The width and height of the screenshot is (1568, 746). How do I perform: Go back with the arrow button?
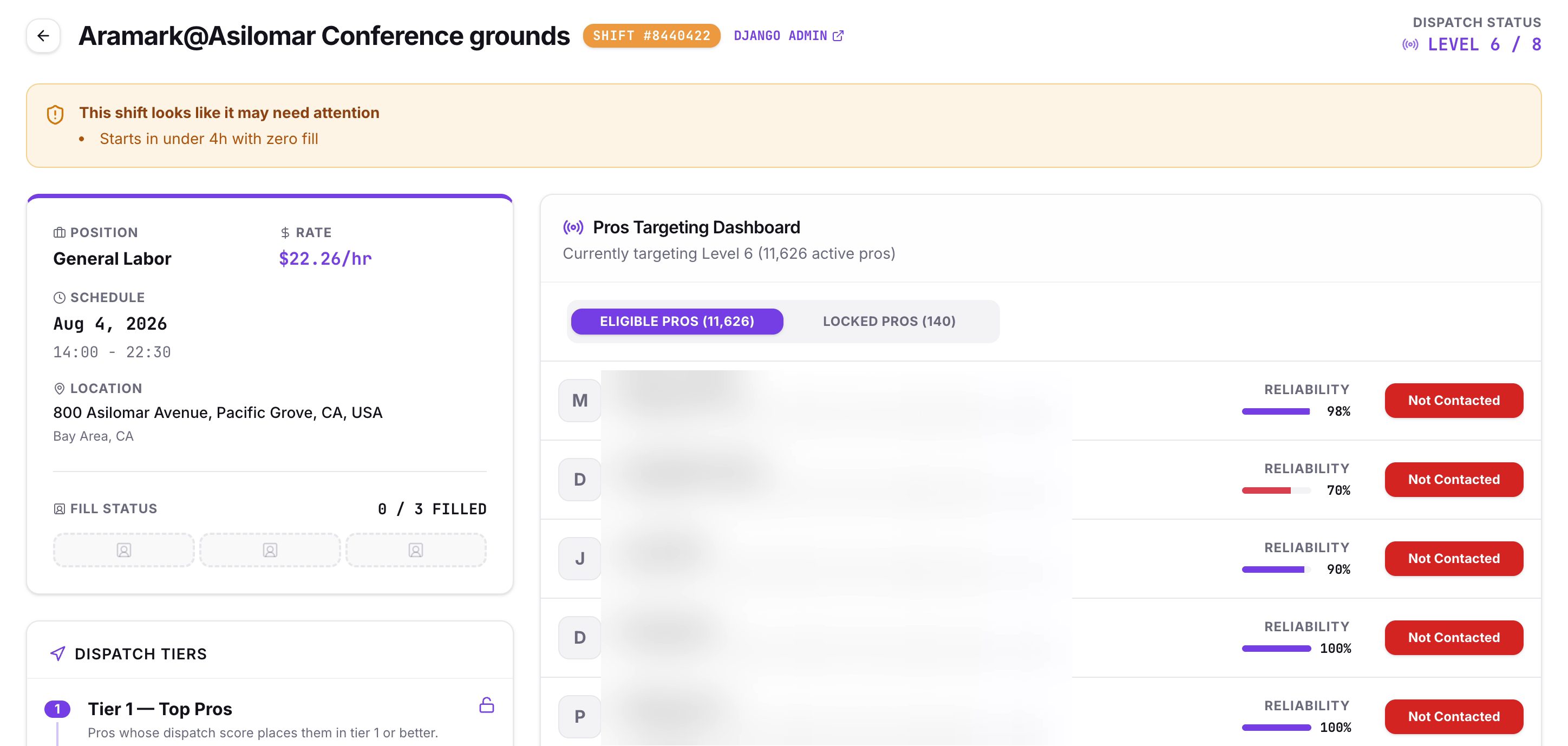[43, 36]
